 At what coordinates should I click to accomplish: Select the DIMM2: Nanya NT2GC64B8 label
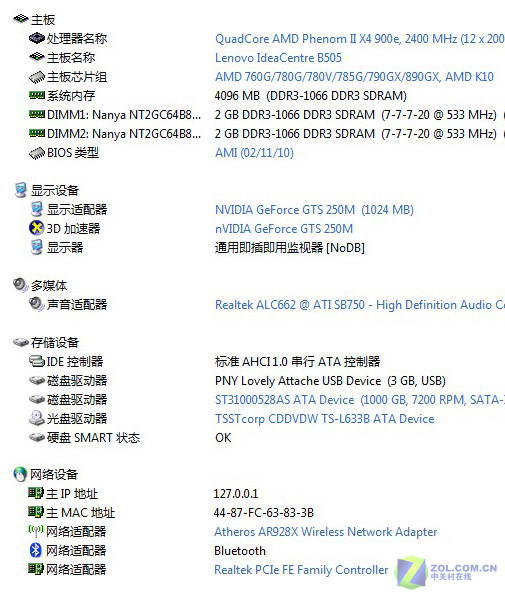point(124,134)
